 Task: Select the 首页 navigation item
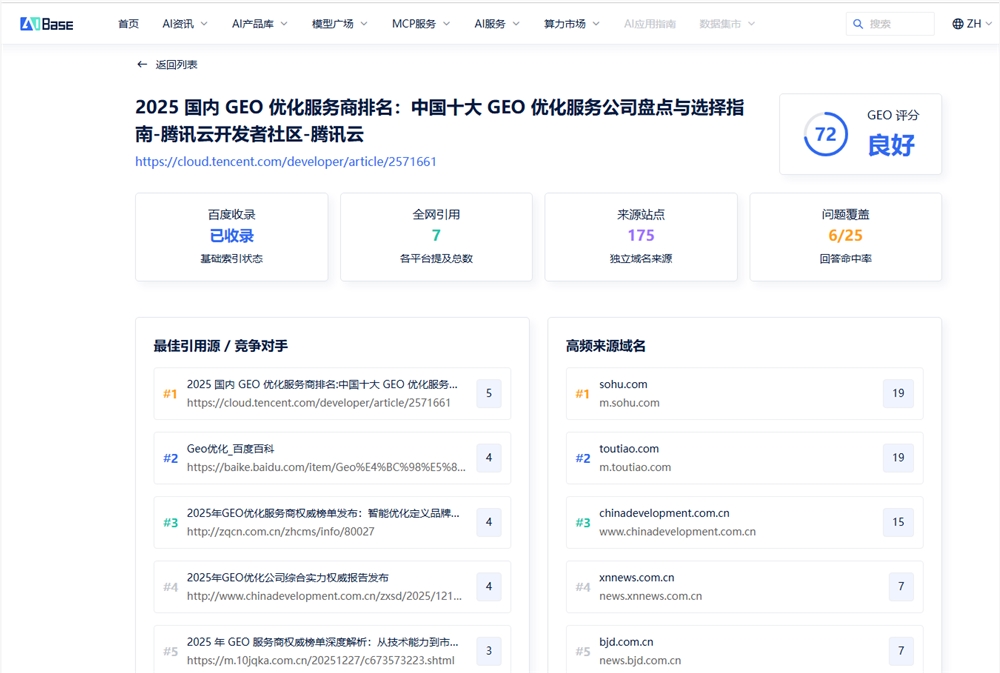(128, 23)
